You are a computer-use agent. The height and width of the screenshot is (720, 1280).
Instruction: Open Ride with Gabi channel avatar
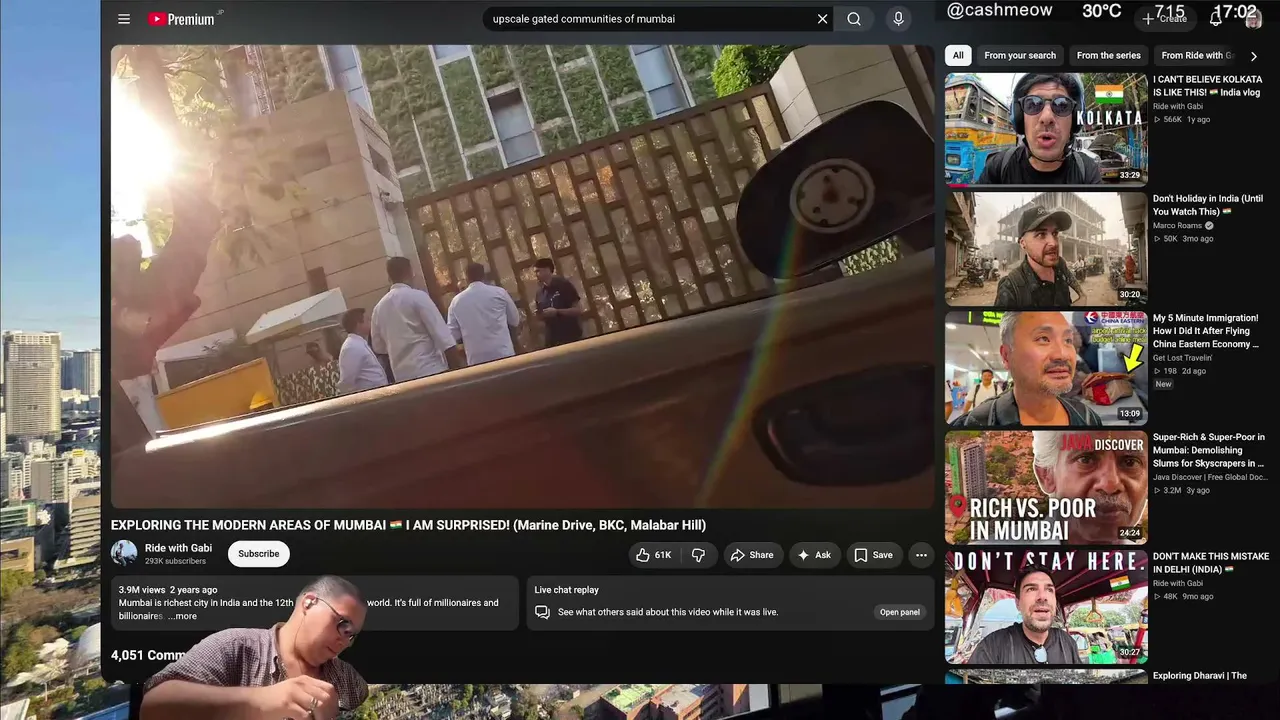(x=124, y=553)
